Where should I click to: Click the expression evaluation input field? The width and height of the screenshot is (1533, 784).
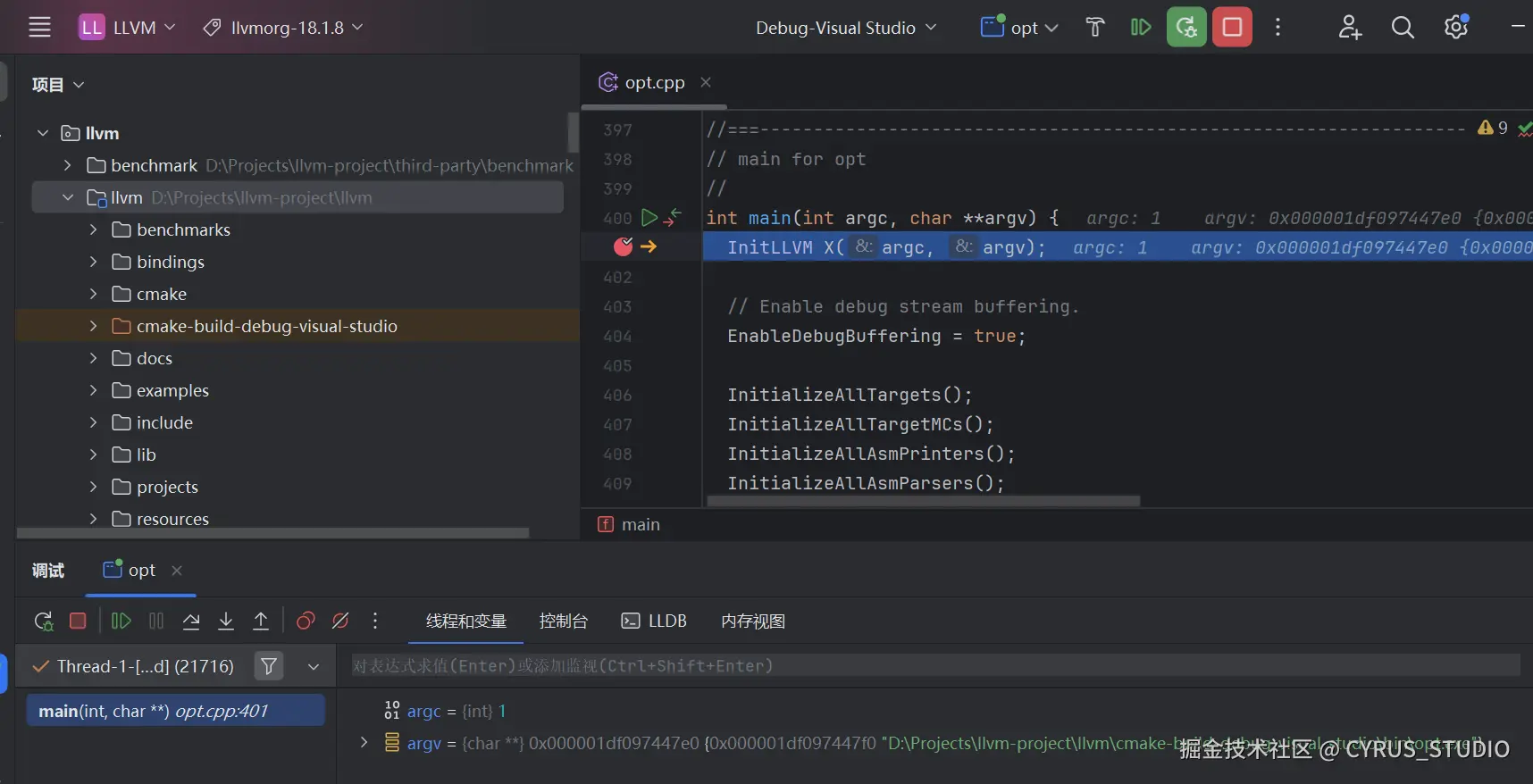pyautogui.click(x=935, y=665)
